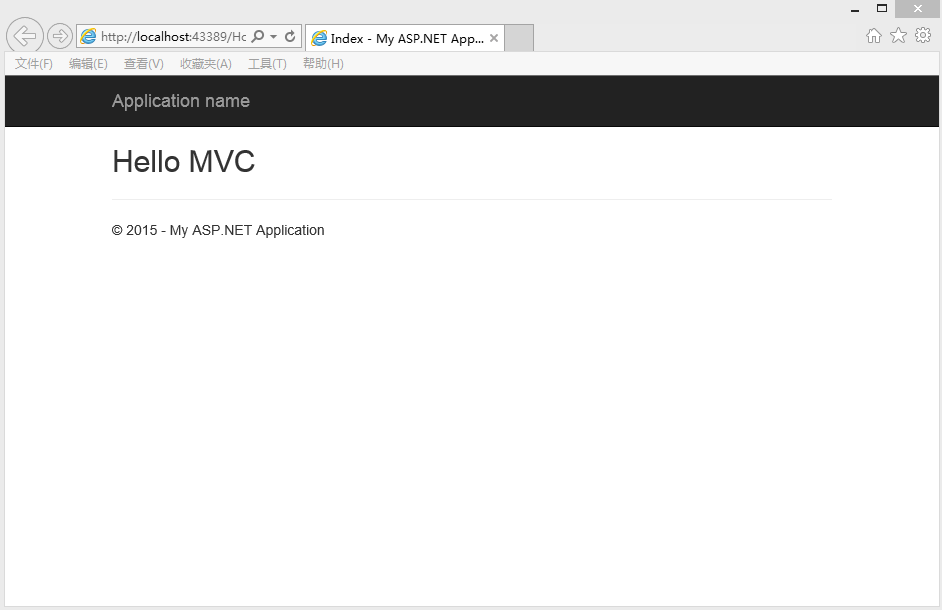Open the 查看(V) menu
This screenshot has height=610, width=942.
[x=144, y=64]
